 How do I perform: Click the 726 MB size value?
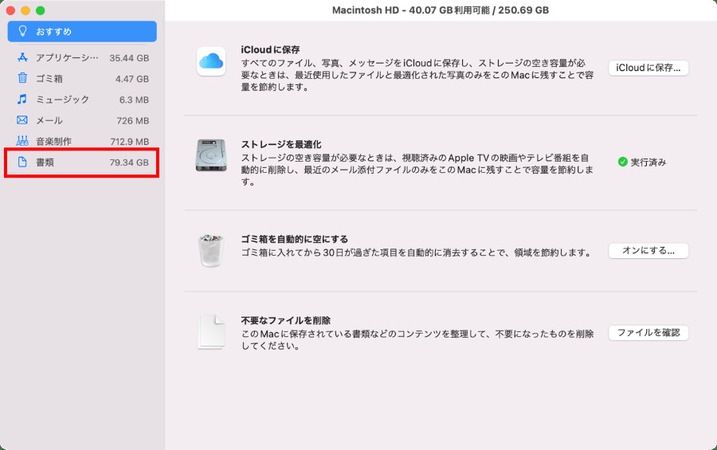[x=133, y=121]
